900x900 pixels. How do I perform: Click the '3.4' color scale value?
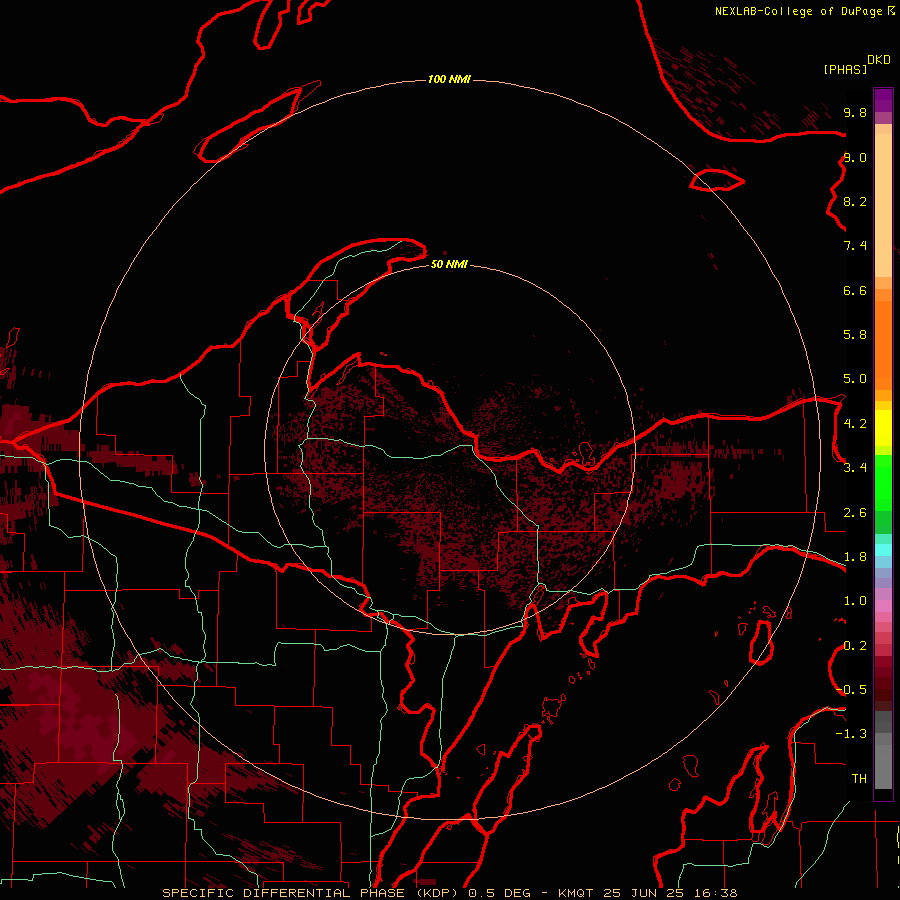[855, 468]
